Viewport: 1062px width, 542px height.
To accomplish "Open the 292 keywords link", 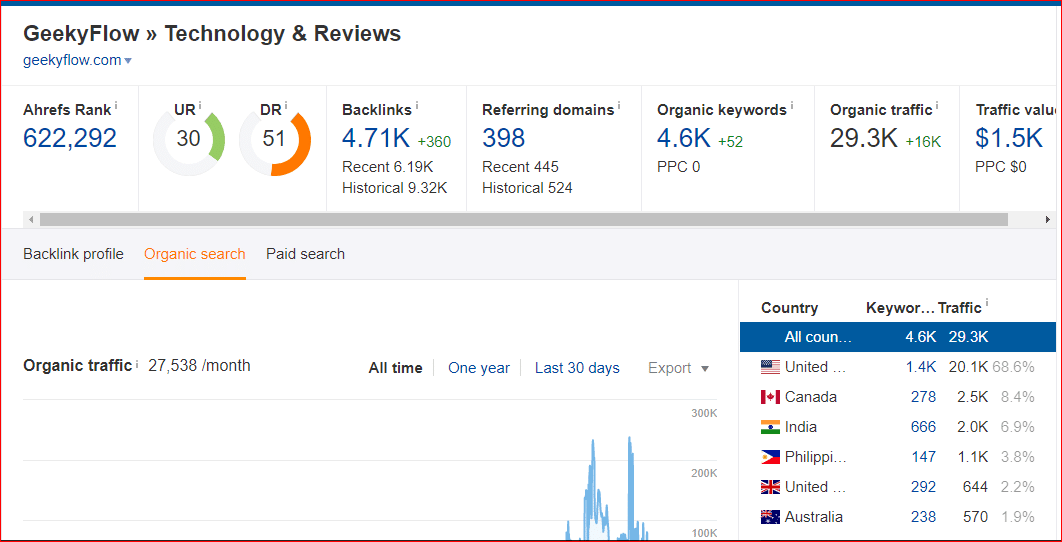I will (x=923, y=487).
